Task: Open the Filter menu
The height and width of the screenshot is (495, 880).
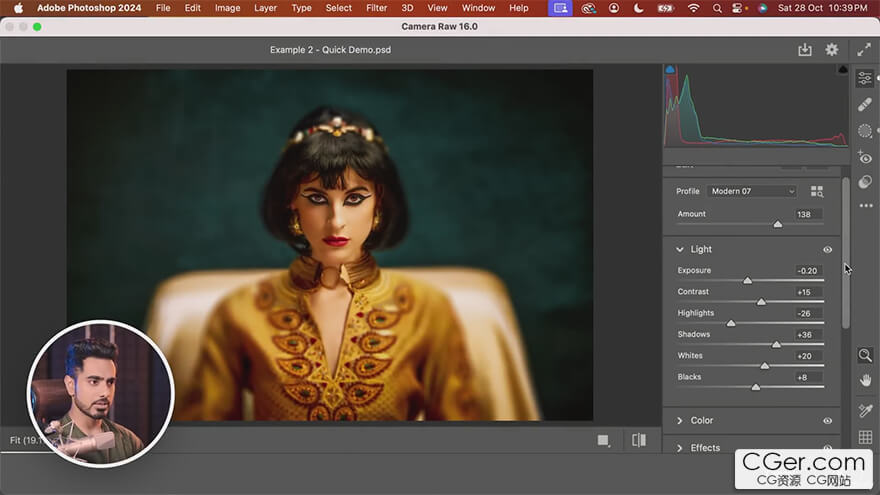Action: click(x=376, y=8)
